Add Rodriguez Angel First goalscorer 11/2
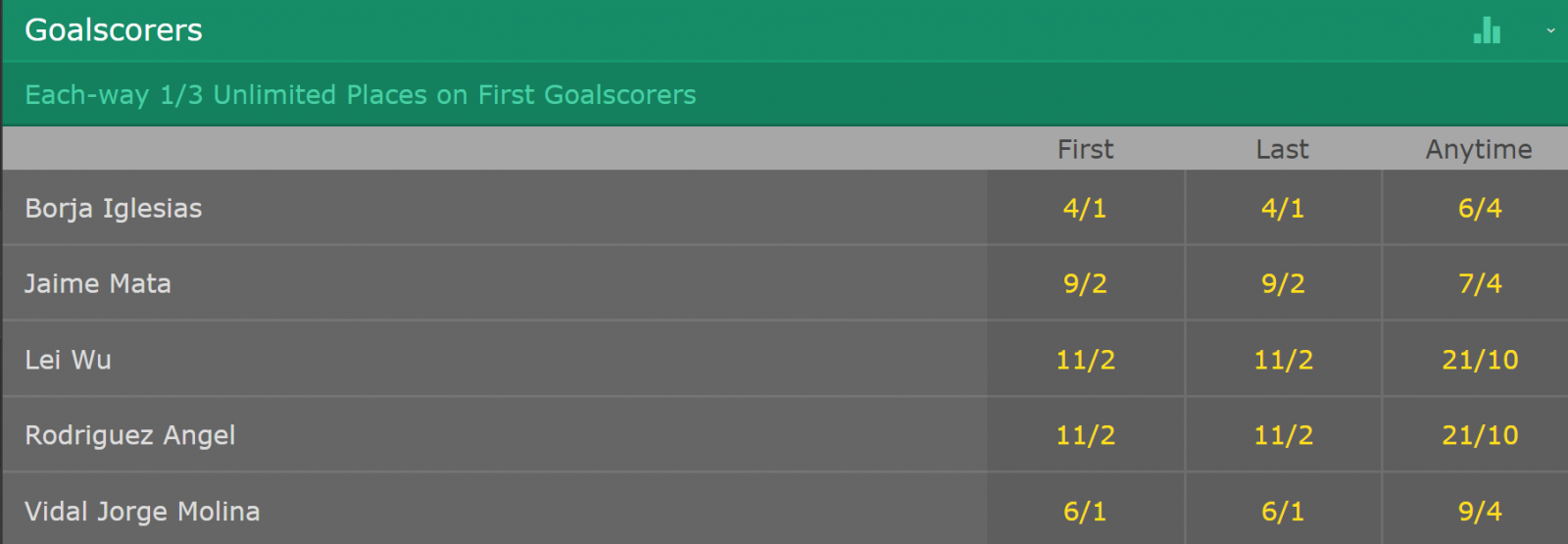The image size is (1568, 544). pos(1085,435)
